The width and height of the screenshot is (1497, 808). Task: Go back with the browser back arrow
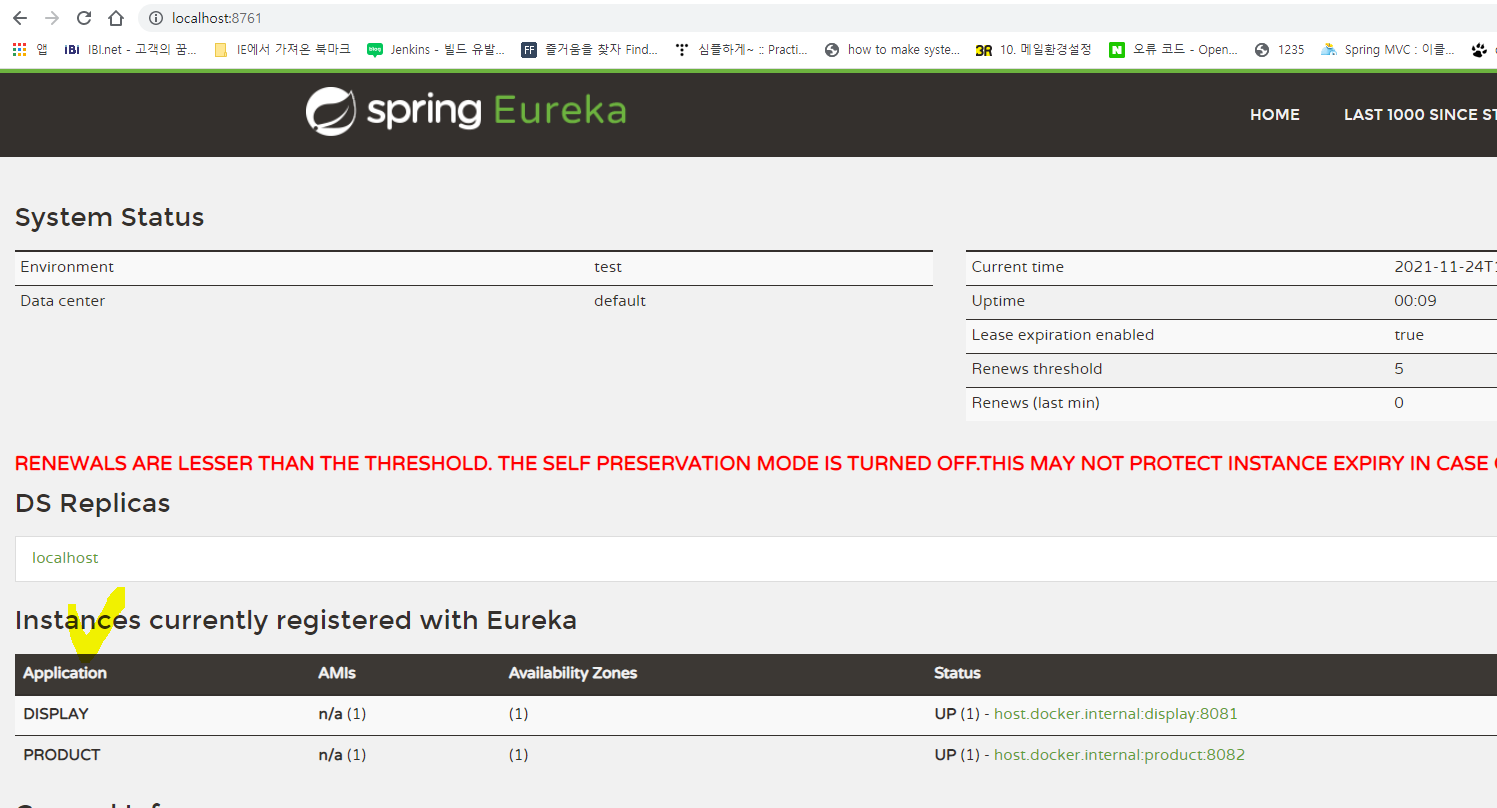point(20,18)
